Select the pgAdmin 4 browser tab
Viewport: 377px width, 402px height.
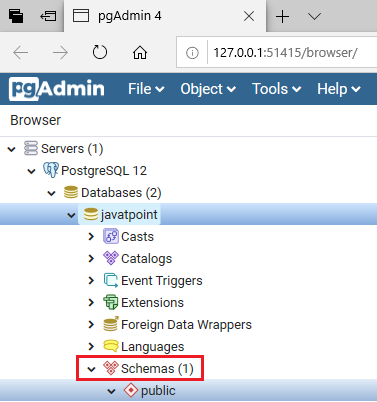(x=165, y=16)
